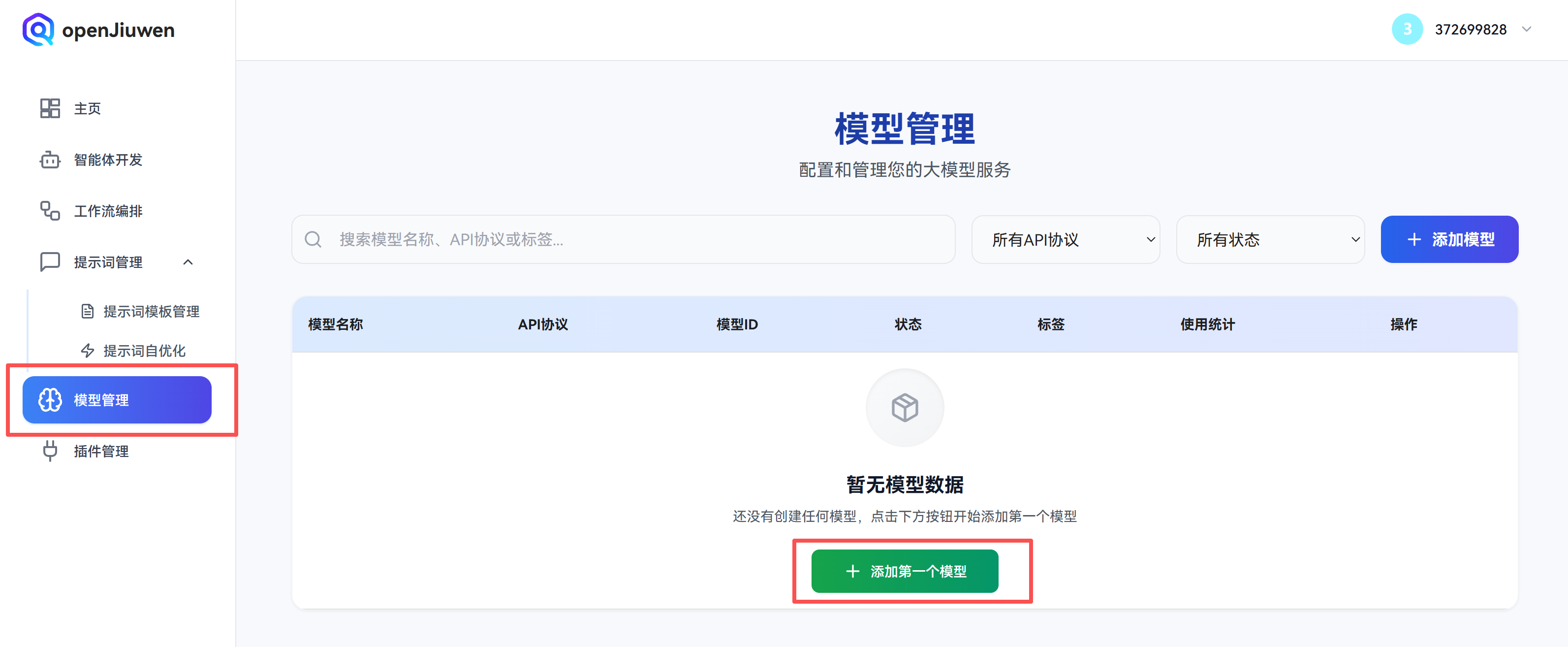Click the green 添加第一个模型 button
Screen dimensions: 1568x647
pos(905,571)
